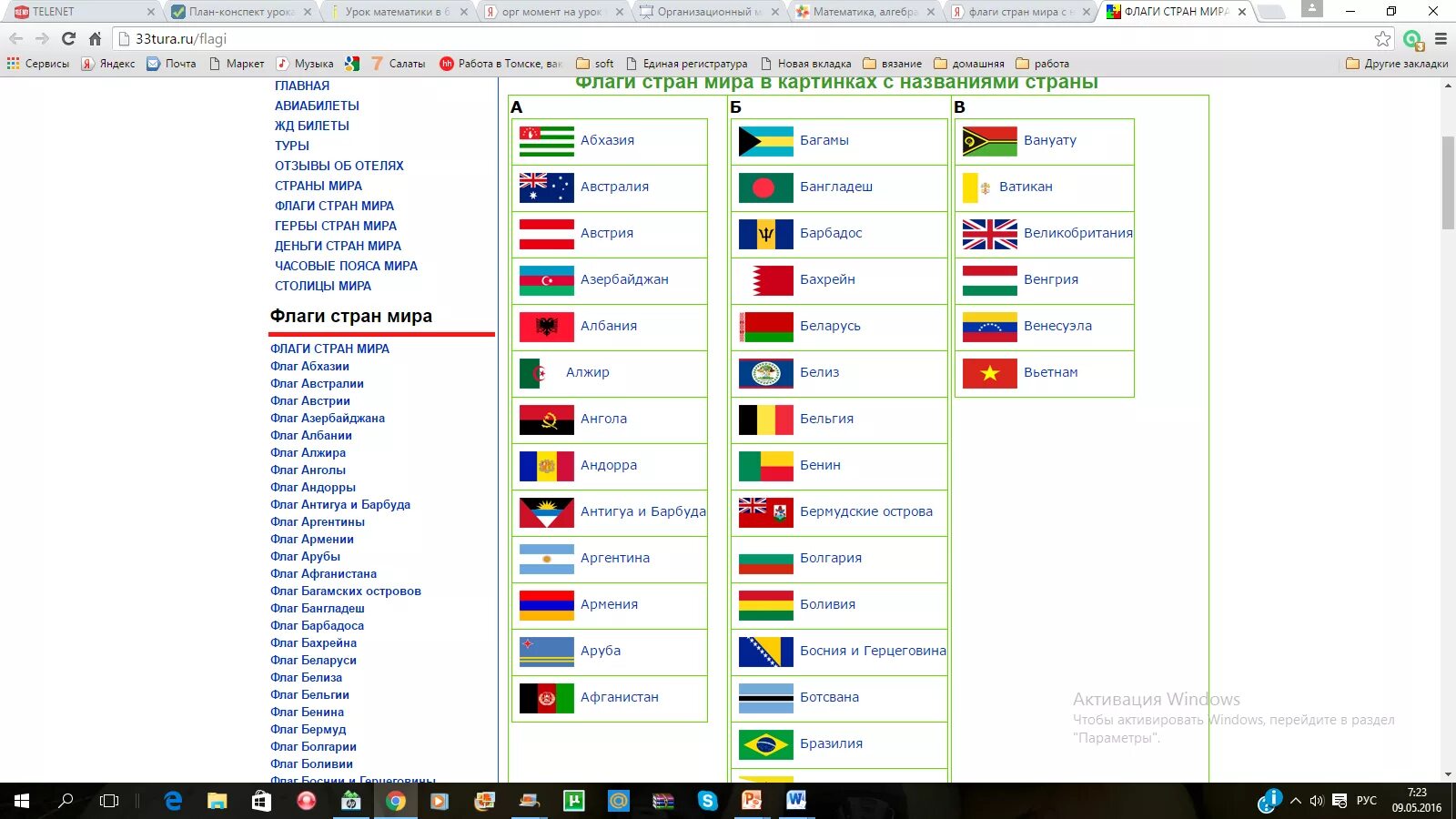Switch to Математика, алгебра tab
This screenshot has height=819, width=1456.
coord(865,12)
